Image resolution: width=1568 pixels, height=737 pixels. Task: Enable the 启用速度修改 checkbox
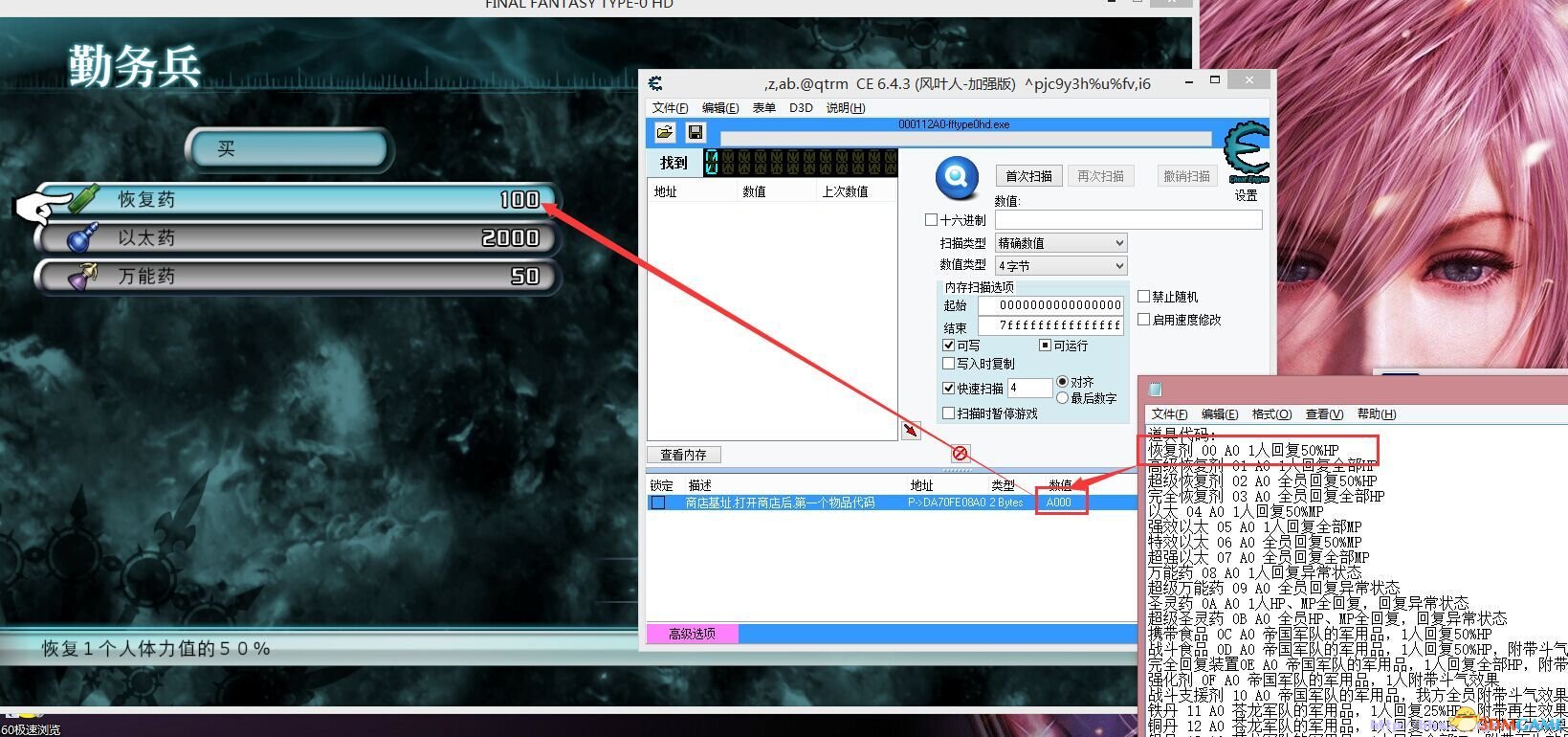(x=1143, y=320)
